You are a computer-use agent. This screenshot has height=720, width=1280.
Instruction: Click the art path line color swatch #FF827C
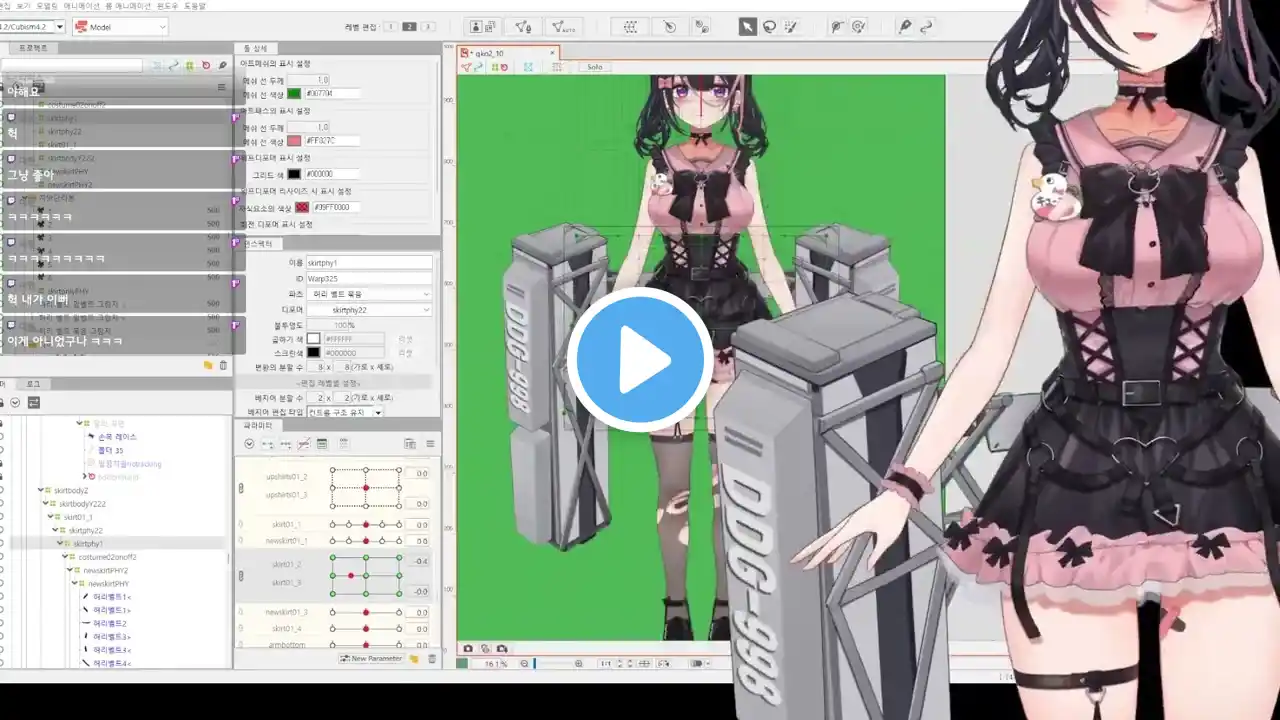point(294,141)
